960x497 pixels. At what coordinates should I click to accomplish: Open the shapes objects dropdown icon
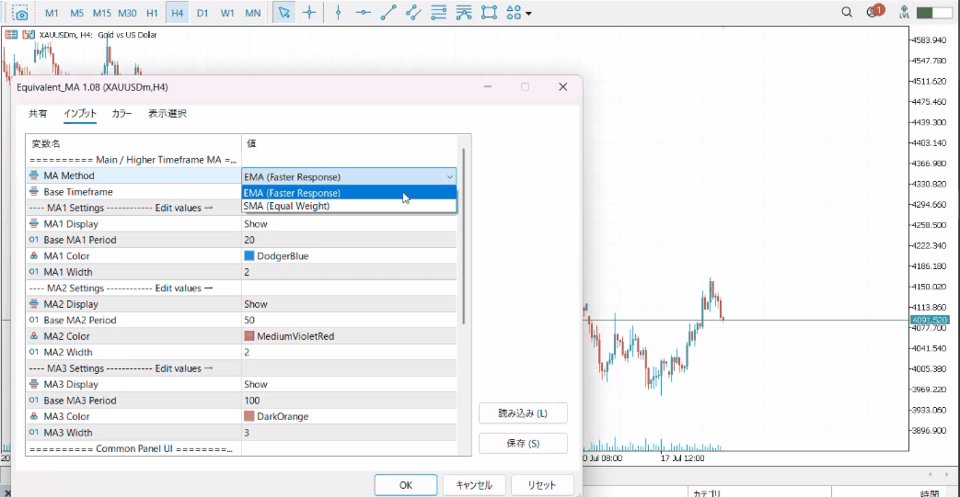519,12
